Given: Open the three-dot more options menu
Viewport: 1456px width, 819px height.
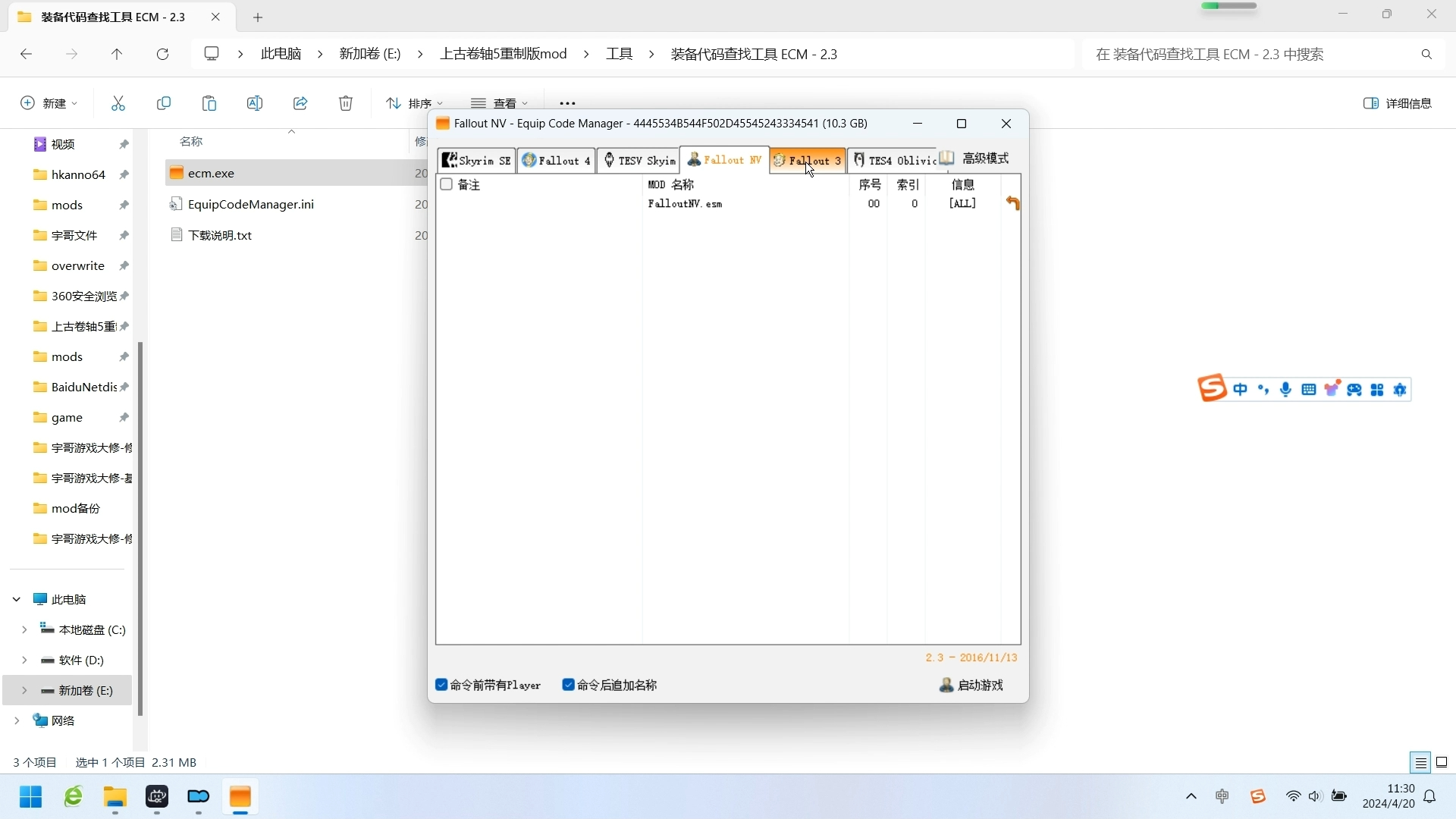Looking at the screenshot, I should pos(567,103).
